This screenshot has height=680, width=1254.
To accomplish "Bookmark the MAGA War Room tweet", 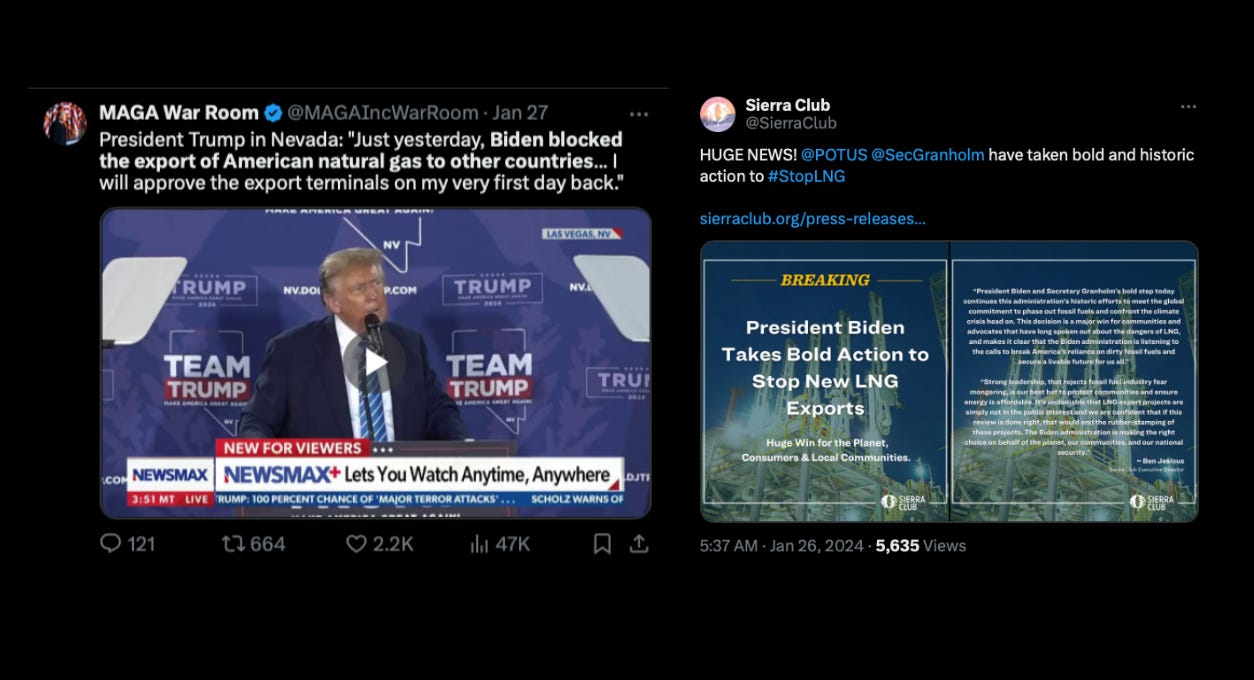I will pyautogui.click(x=602, y=543).
